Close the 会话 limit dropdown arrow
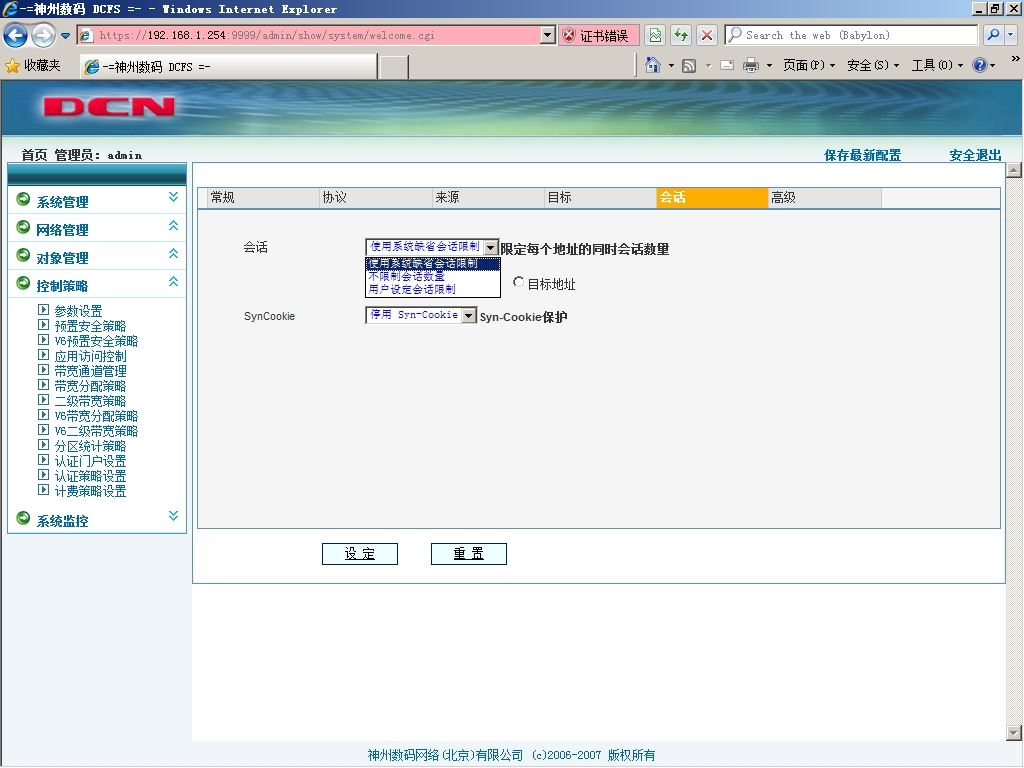 pos(490,248)
